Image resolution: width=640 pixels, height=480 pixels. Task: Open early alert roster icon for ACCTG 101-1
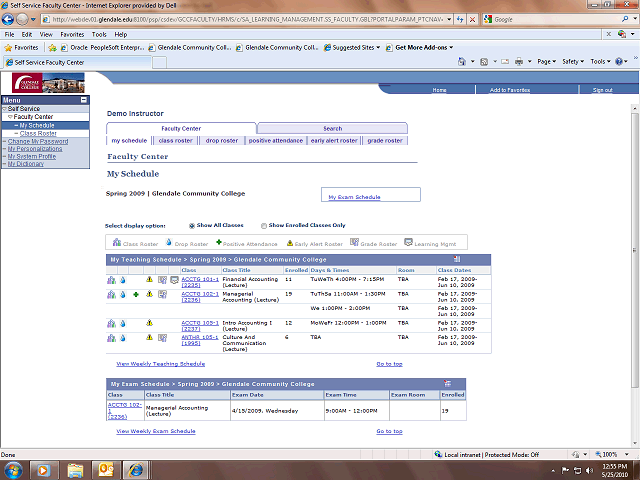tap(149, 280)
